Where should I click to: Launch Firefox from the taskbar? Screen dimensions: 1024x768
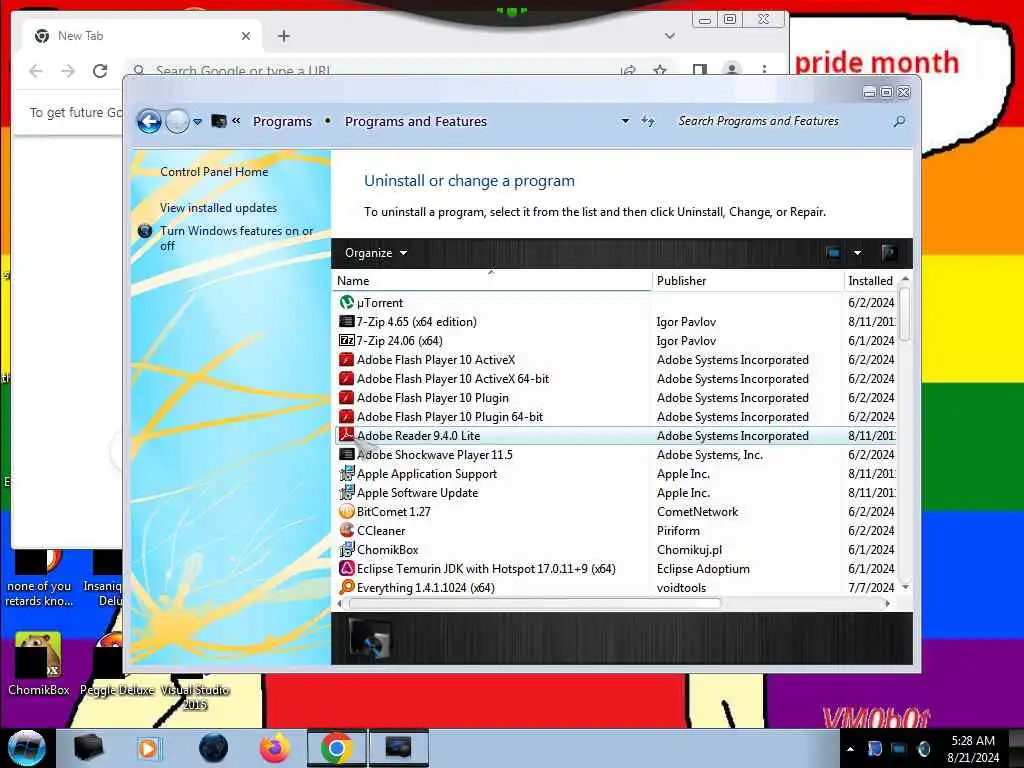275,748
